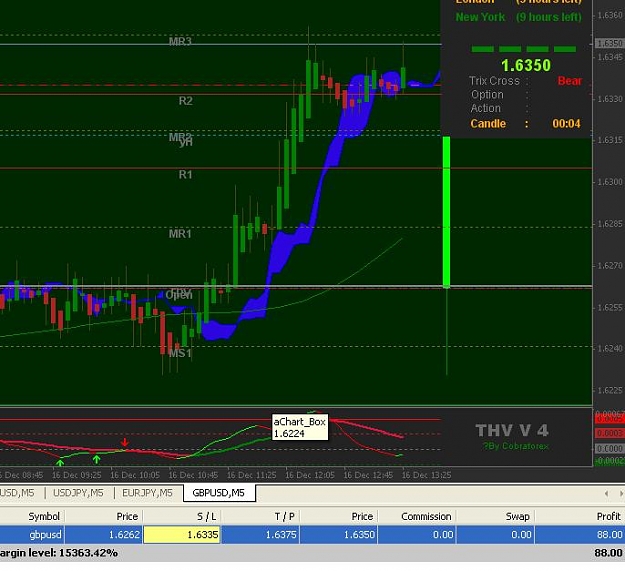Click the 88.00 profit in gbpusd row
Image resolution: width=625 pixels, height=571 pixels.
point(609,534)
